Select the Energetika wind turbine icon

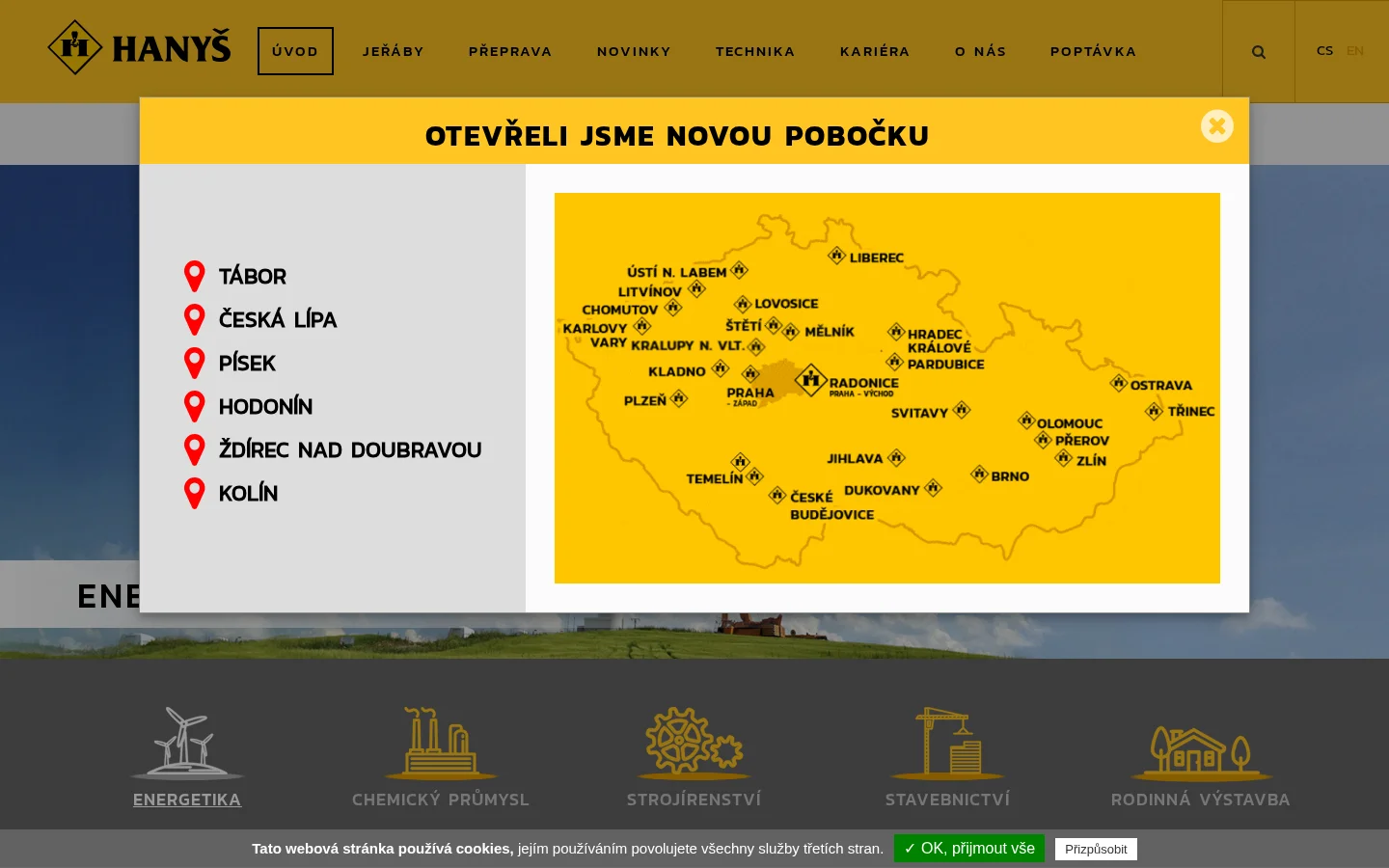(x=187, y=743)
